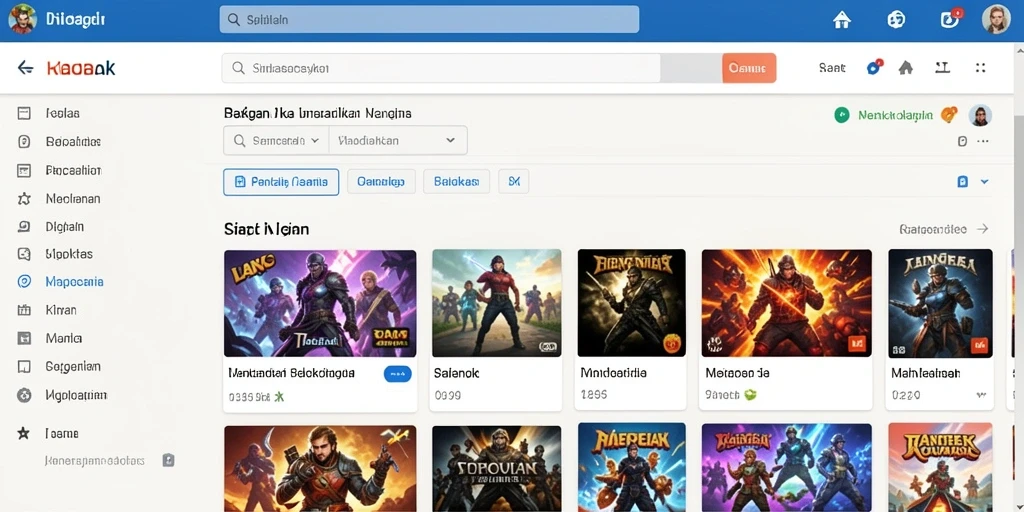Open the Mantanotari Belokotugua game thumbnail
Viewport: 1024px width, 512px height.
(x=320, y=303)
